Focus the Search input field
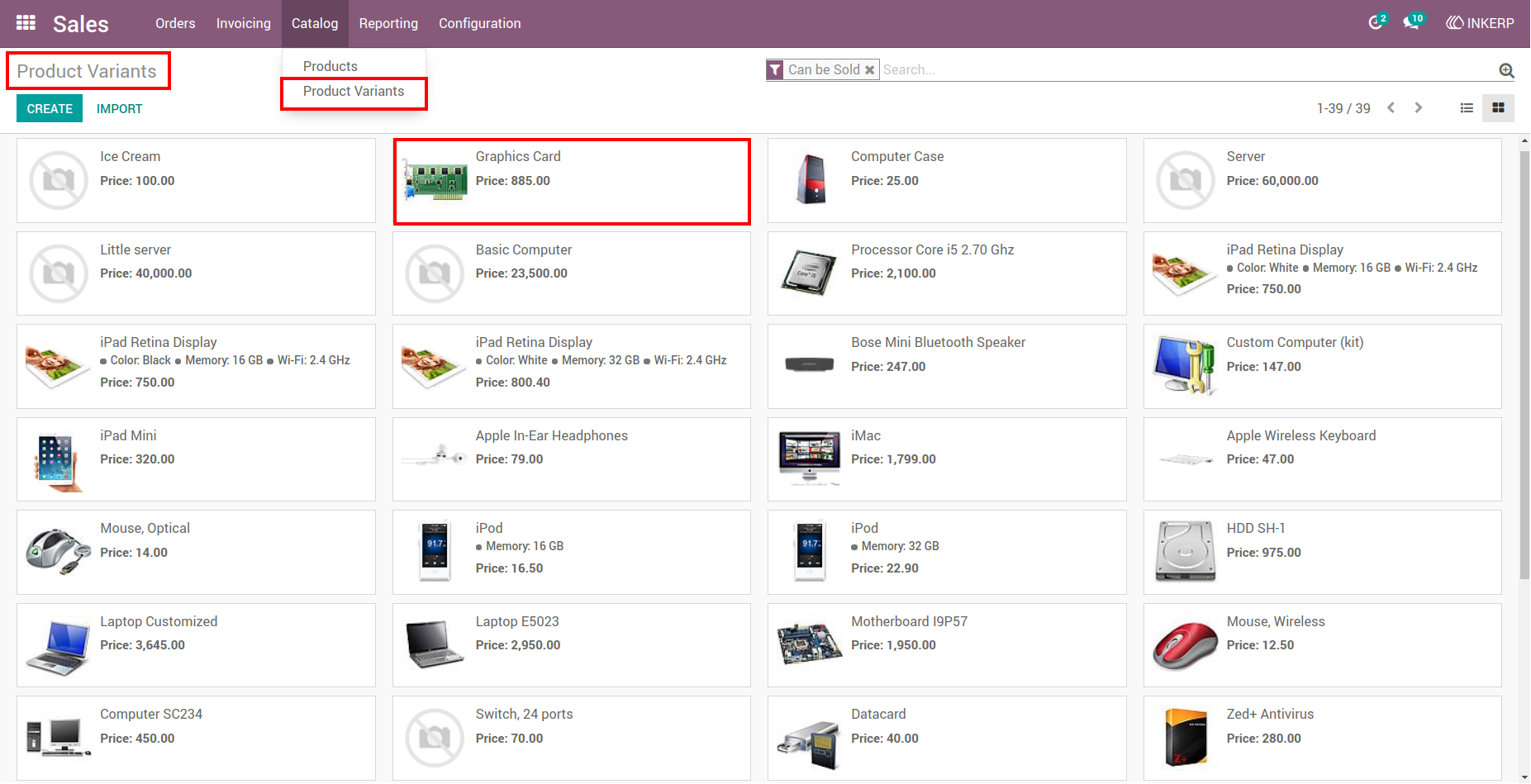This screenshot has height=784, width=1531. [1187, 70]
